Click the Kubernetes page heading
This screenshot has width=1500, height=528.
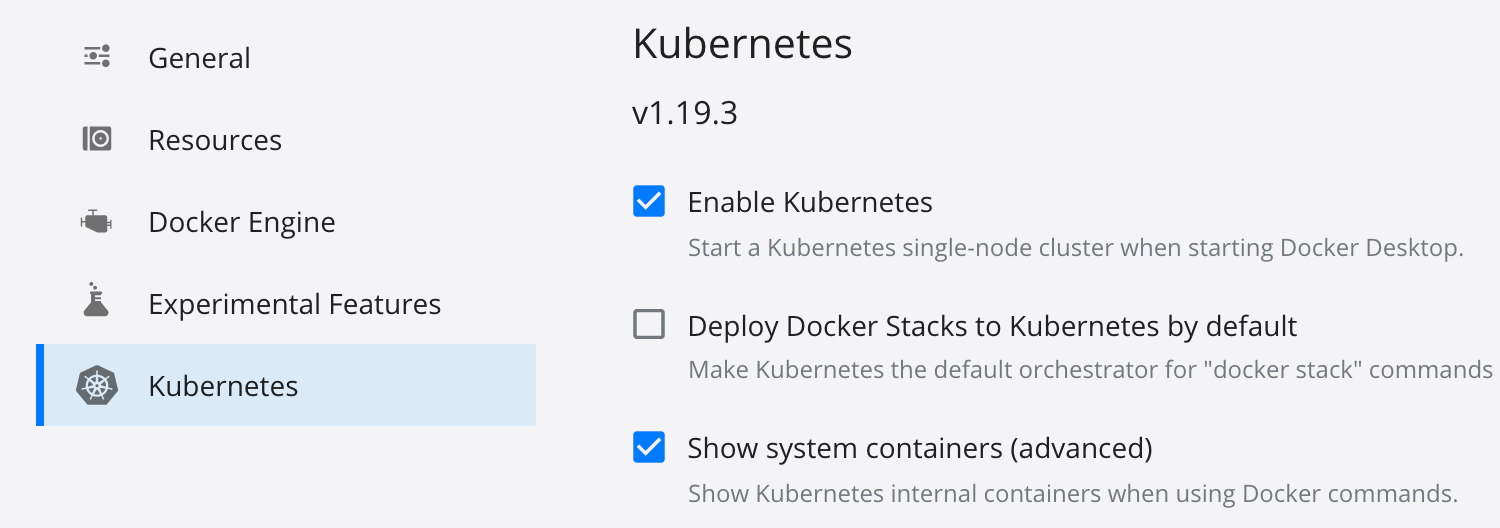click(742, 45)
